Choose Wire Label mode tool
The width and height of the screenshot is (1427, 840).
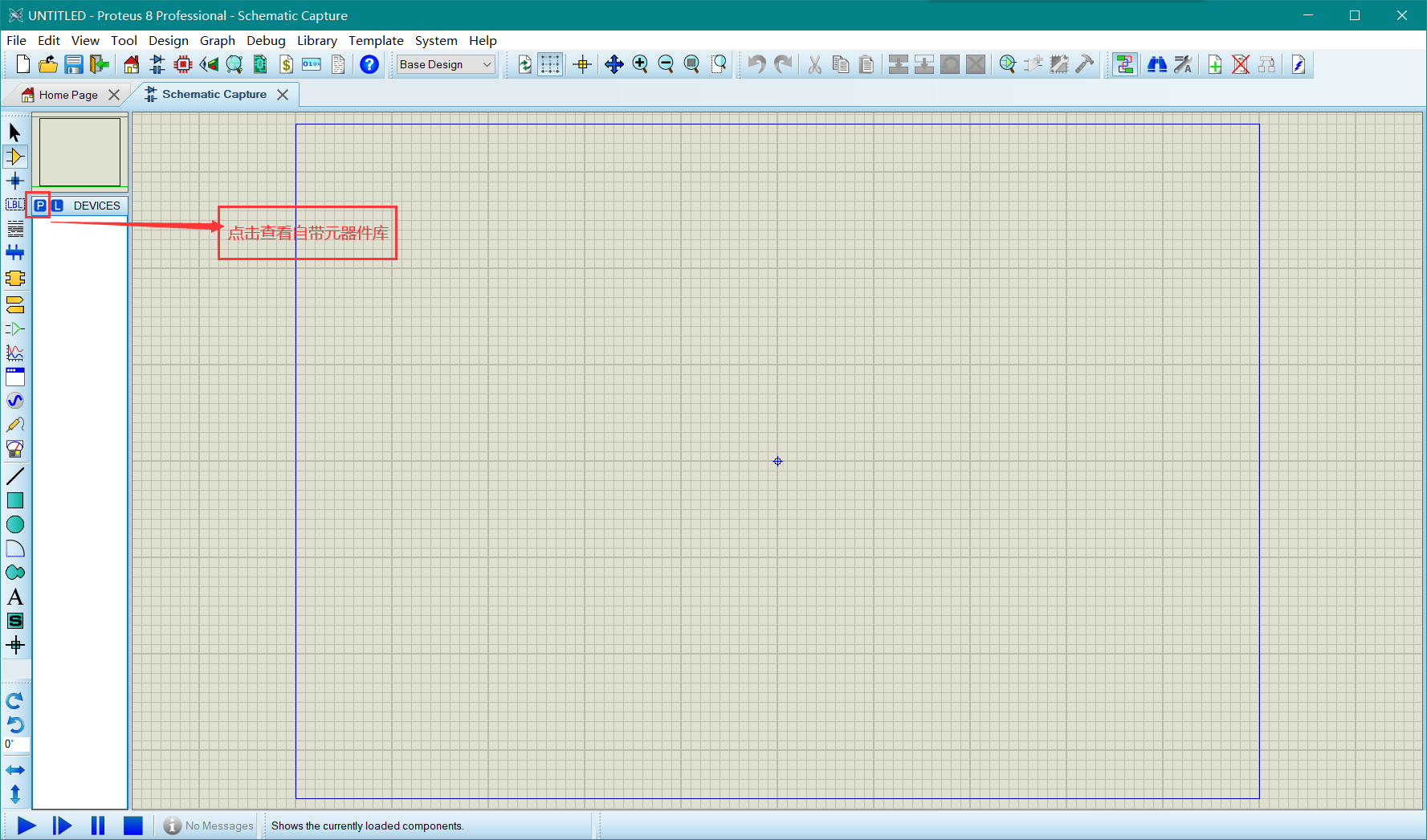[x=15, y=205]
